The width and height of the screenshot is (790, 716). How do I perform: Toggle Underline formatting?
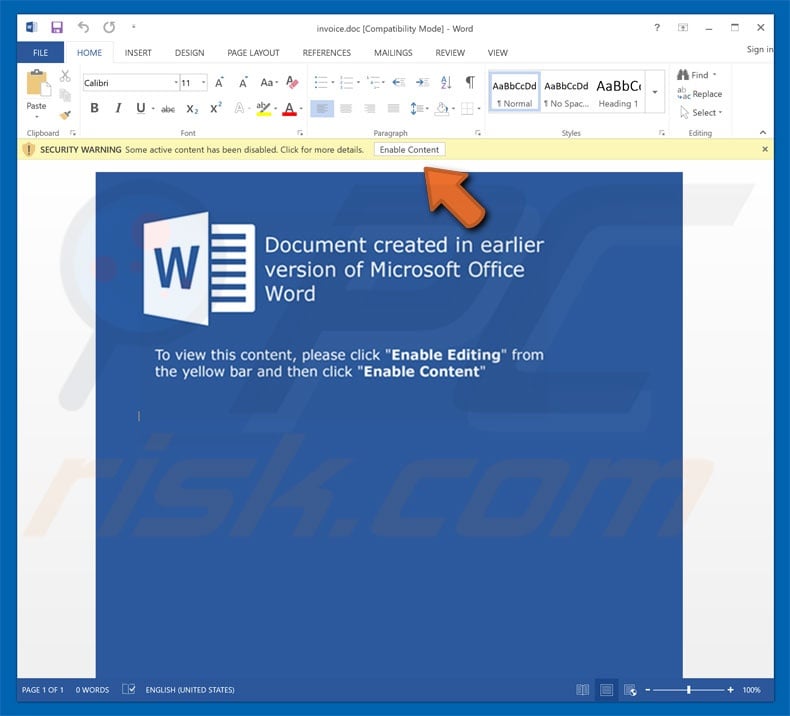coord(141,108)
